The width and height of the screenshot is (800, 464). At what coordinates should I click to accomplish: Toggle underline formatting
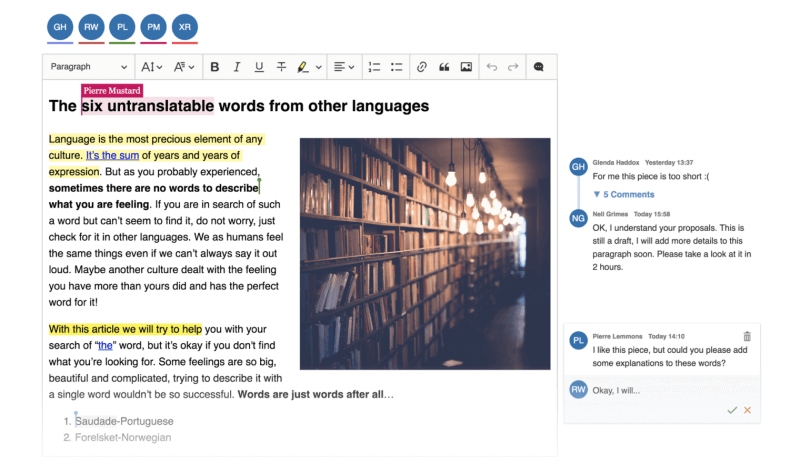pos(259,67)
